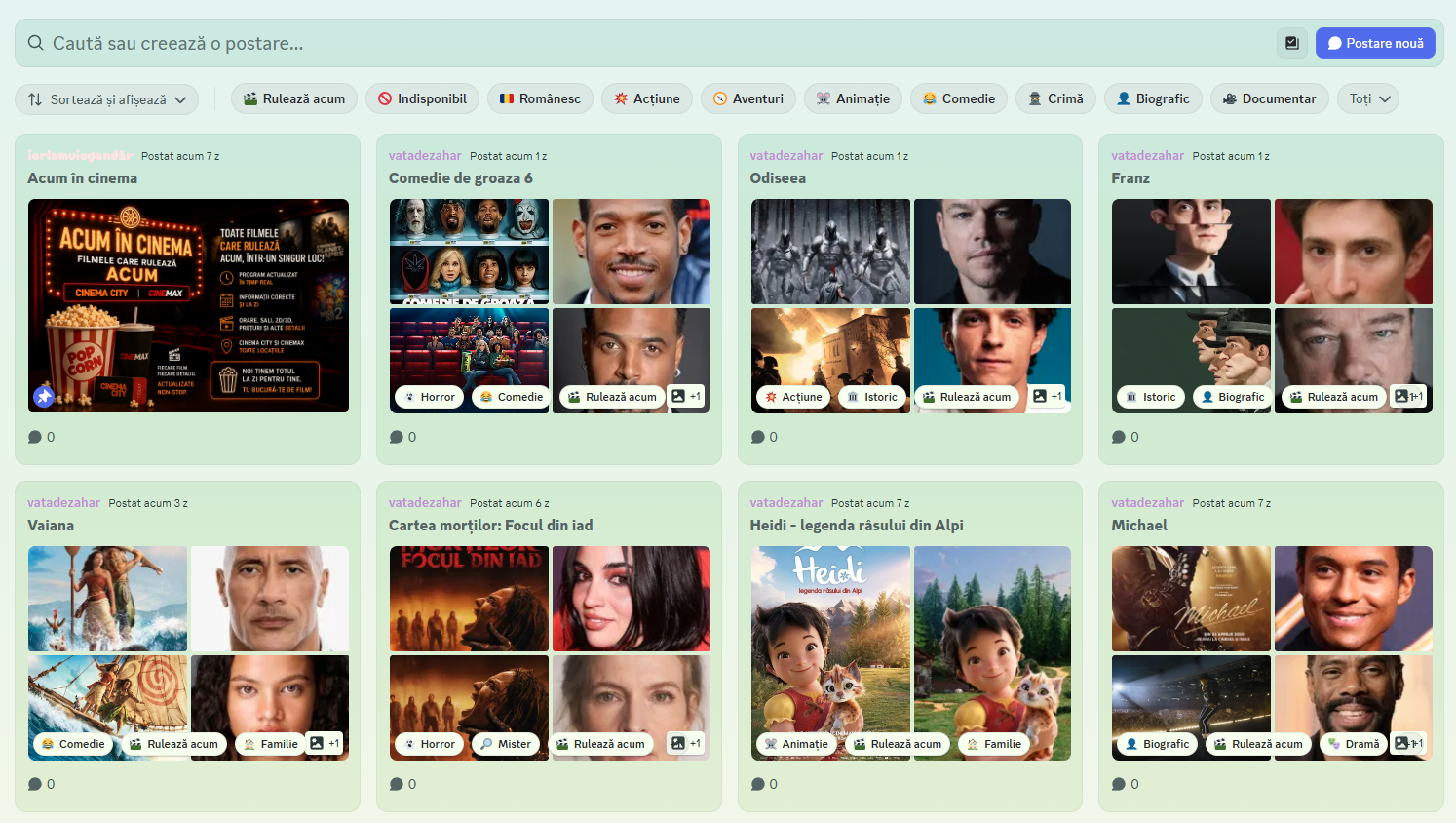This screenshot has width=1456, height=823.
Task: Select Comedie tag on Comedie de groaza 6
Action: point(512,397)
